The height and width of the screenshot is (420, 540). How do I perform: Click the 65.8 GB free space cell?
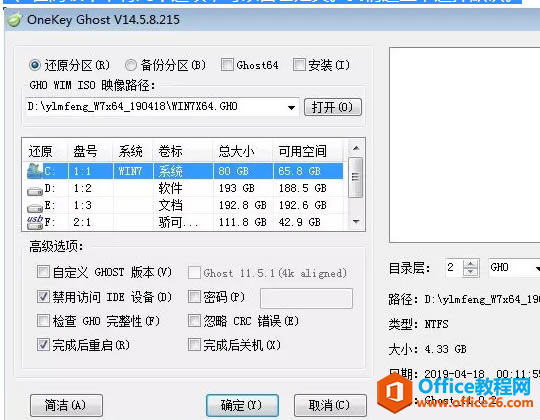click(x=299, y=171)
